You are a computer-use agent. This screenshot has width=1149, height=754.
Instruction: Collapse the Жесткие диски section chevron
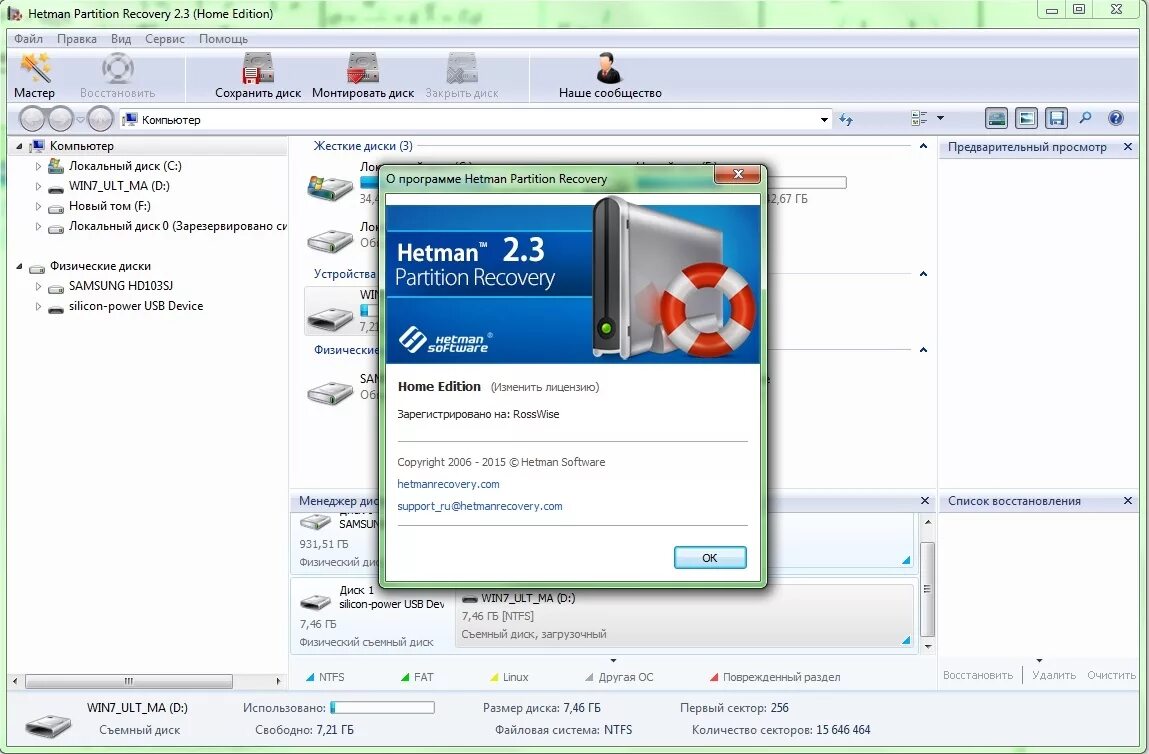pyautogui.click(x=923, y=146)
